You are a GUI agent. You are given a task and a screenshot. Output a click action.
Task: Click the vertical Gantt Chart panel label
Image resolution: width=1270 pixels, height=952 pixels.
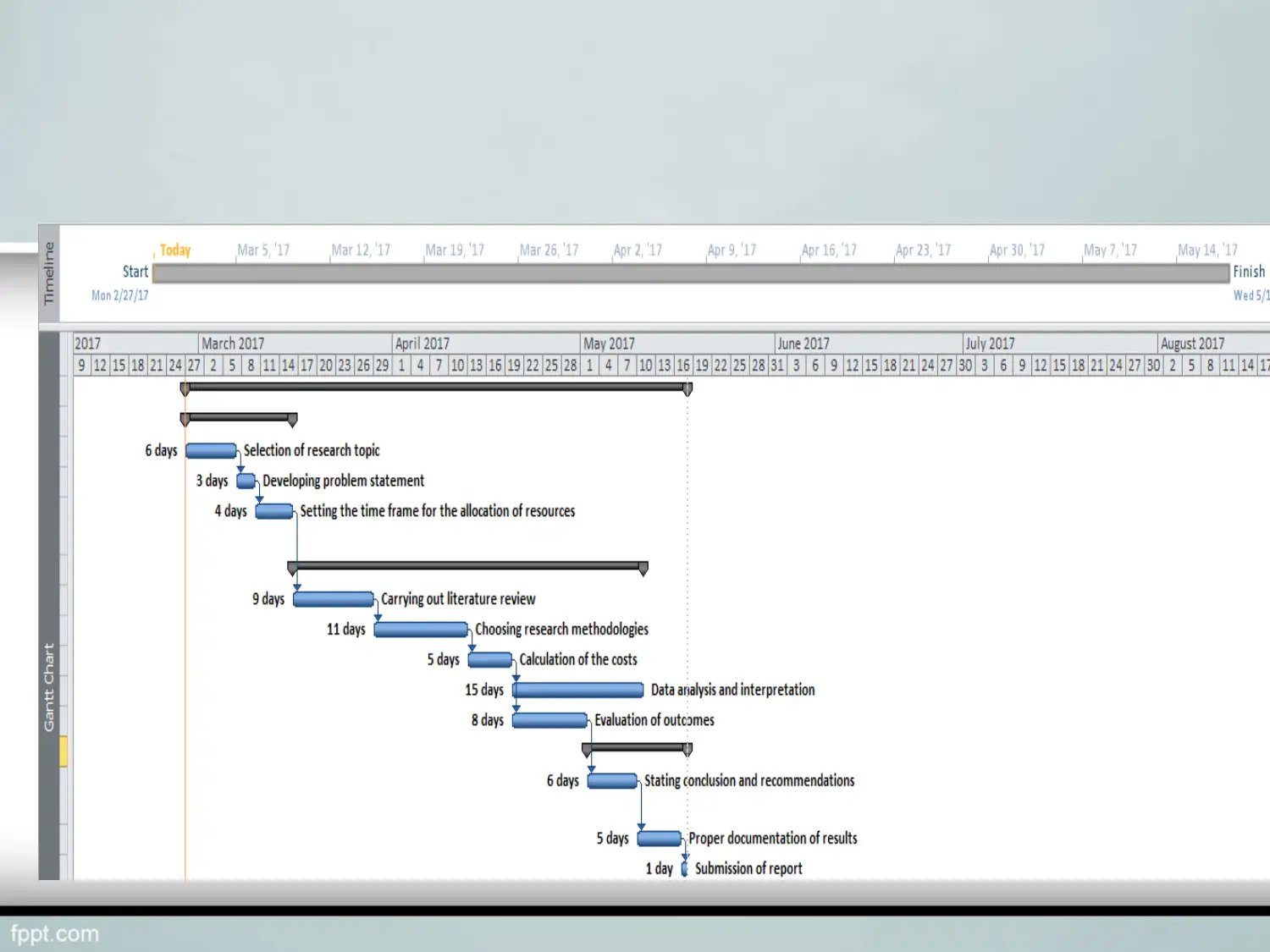pos(49,687)
